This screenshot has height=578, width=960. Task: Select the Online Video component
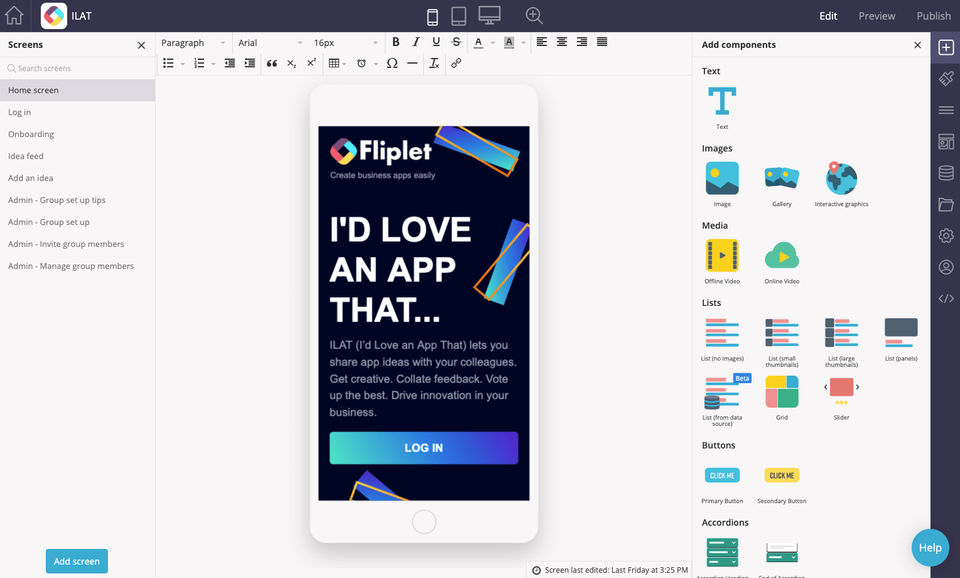782,257
